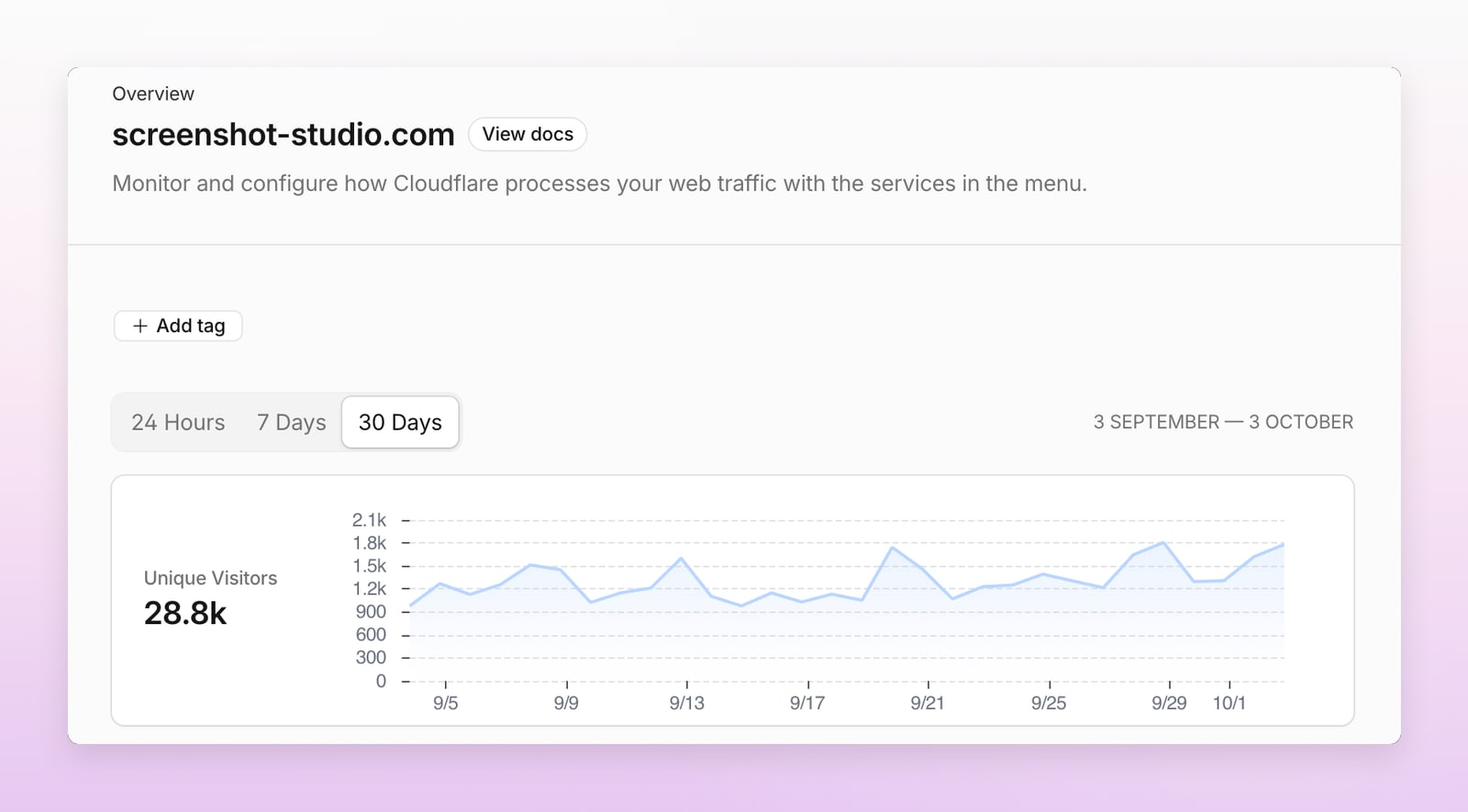Click the Unique Visitors label
Image resolution: width=1468 pixels, height=812 pixels.
click(210, 578)
